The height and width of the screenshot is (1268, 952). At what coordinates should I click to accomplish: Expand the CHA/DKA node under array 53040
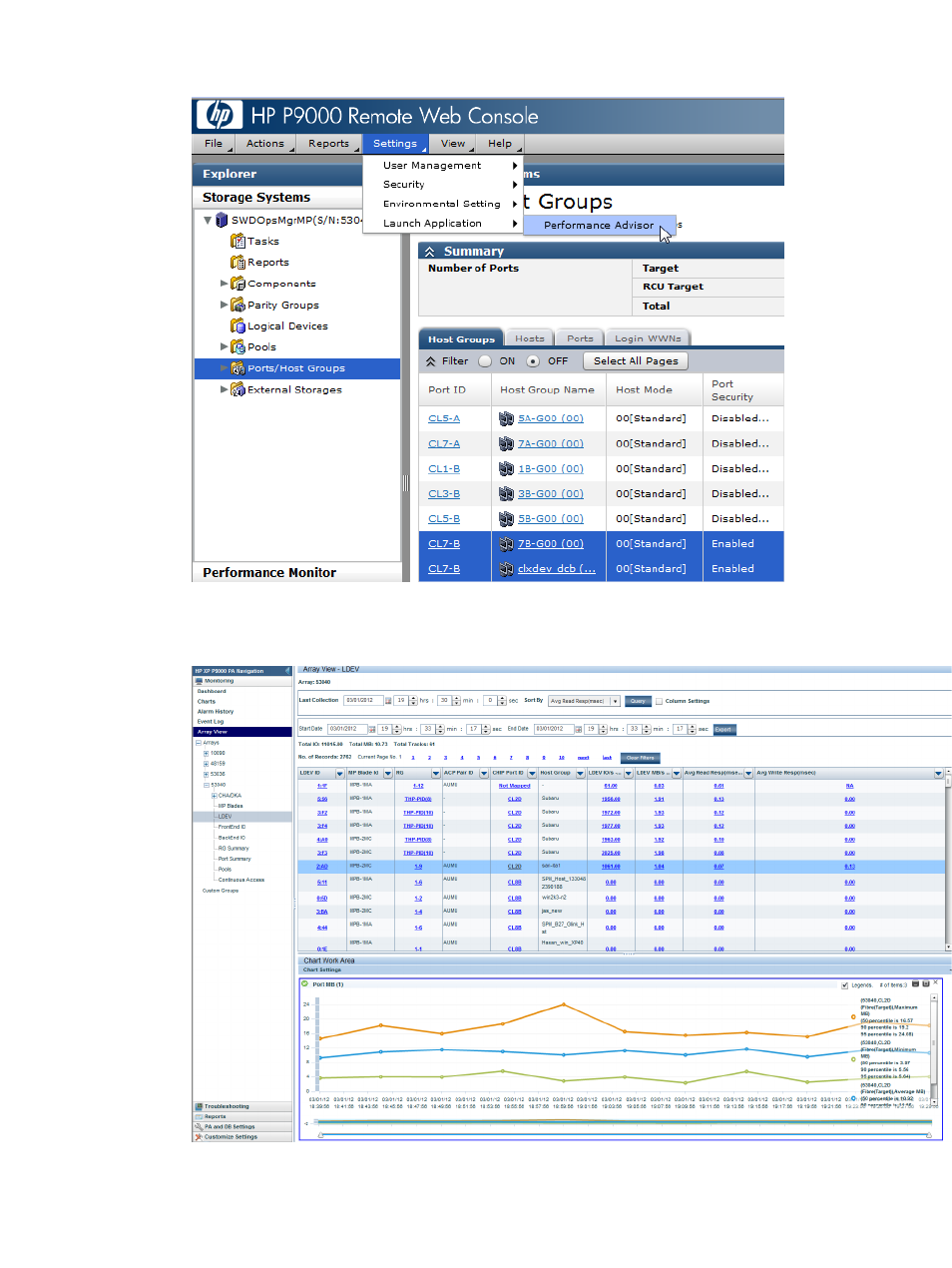214,796
